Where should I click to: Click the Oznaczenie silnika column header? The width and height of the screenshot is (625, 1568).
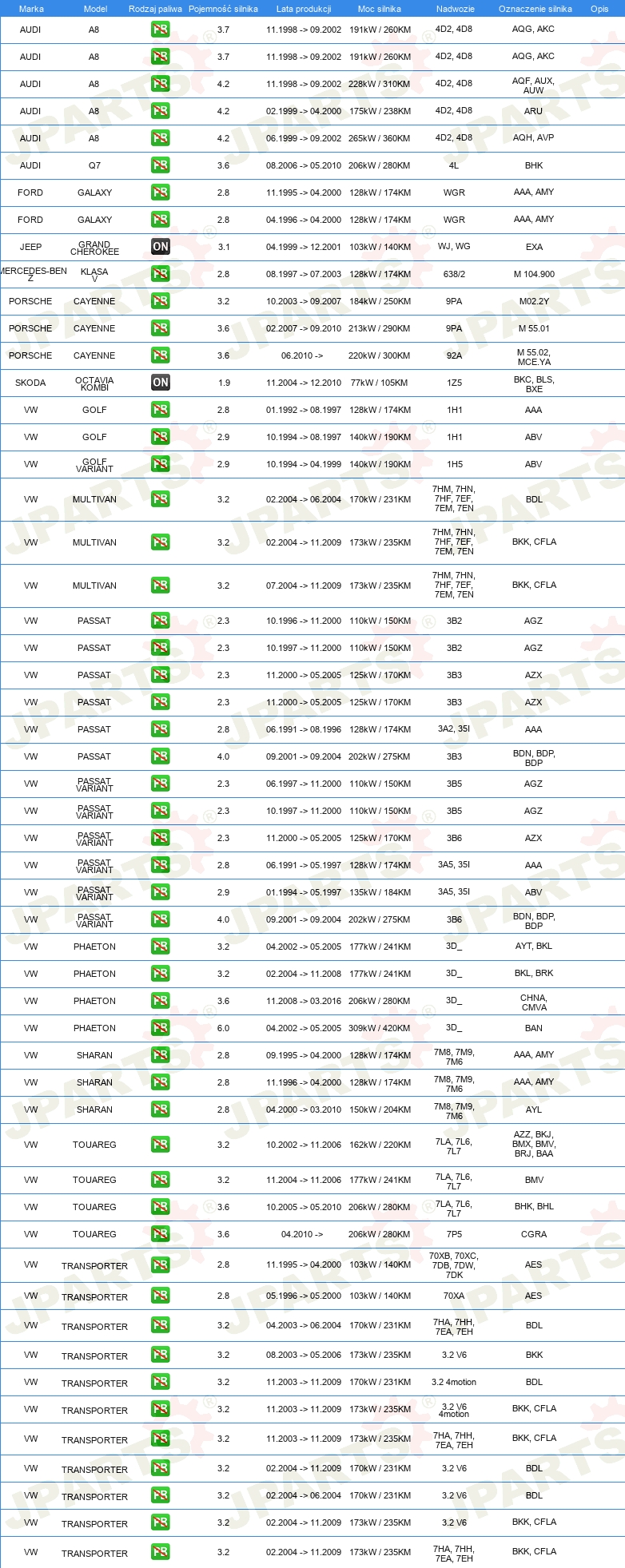[535, 9]
